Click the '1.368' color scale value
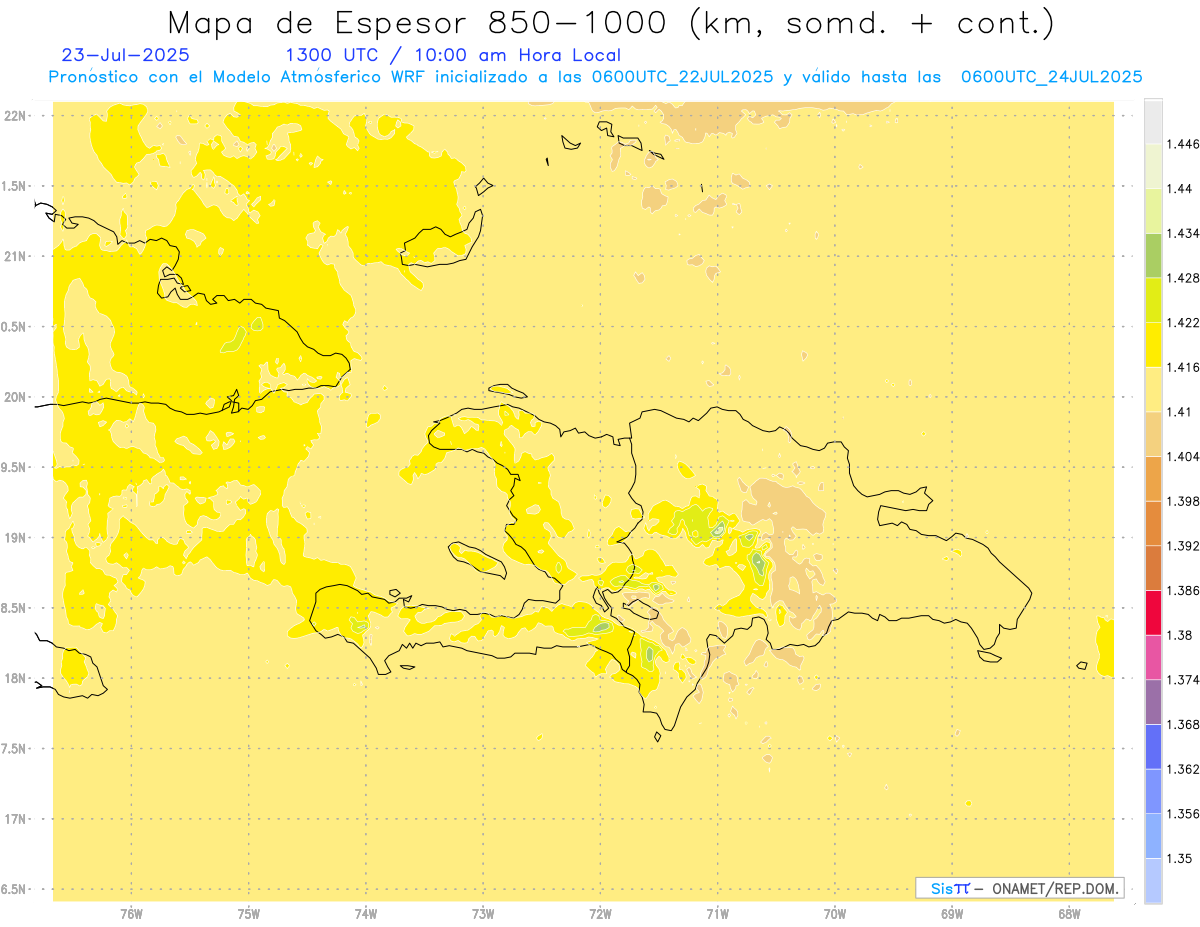Viewport: 1200px width, 927px height. [1183, 724]
